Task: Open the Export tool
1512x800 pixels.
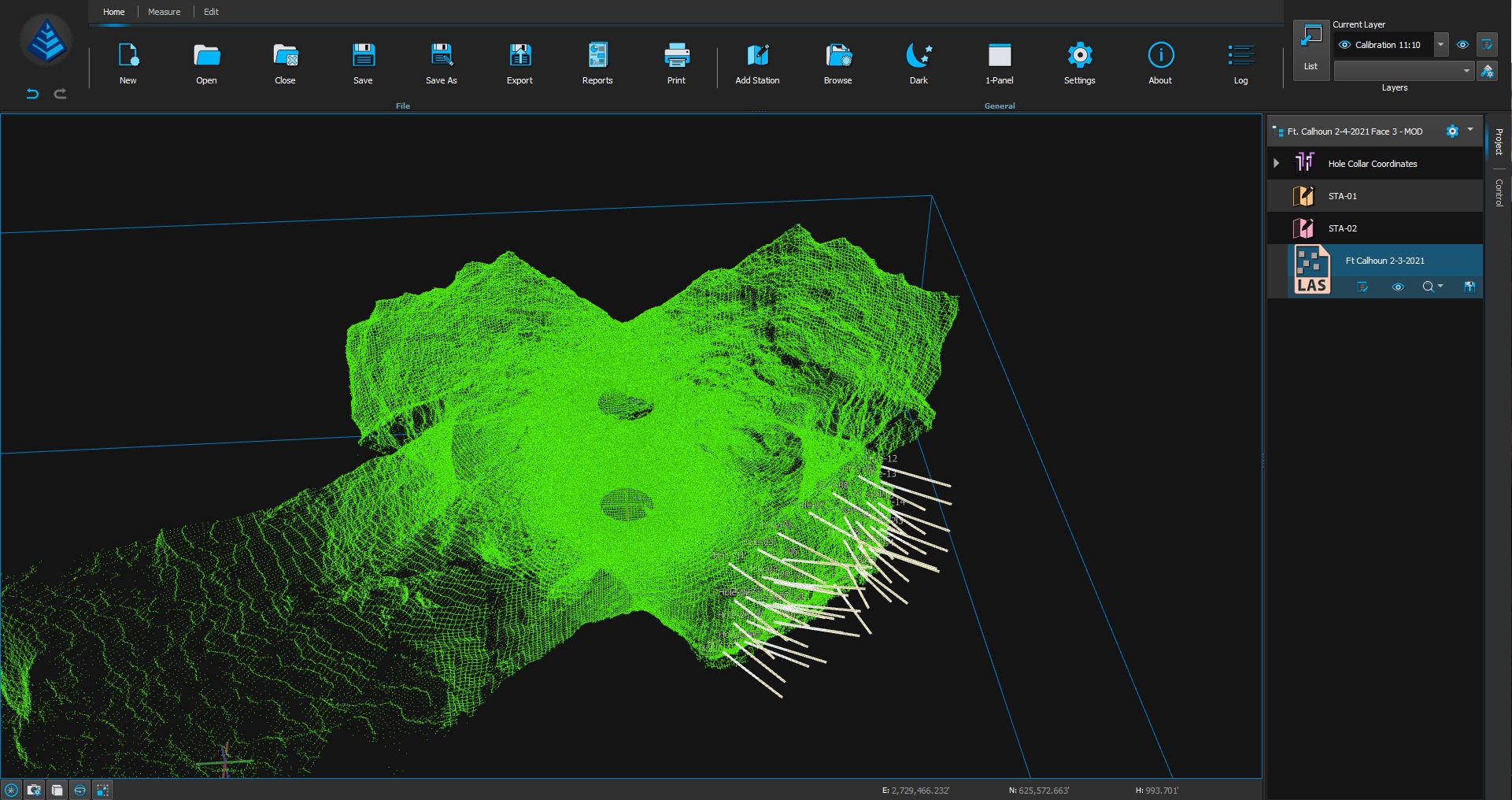Action: (x=519, y=63)
